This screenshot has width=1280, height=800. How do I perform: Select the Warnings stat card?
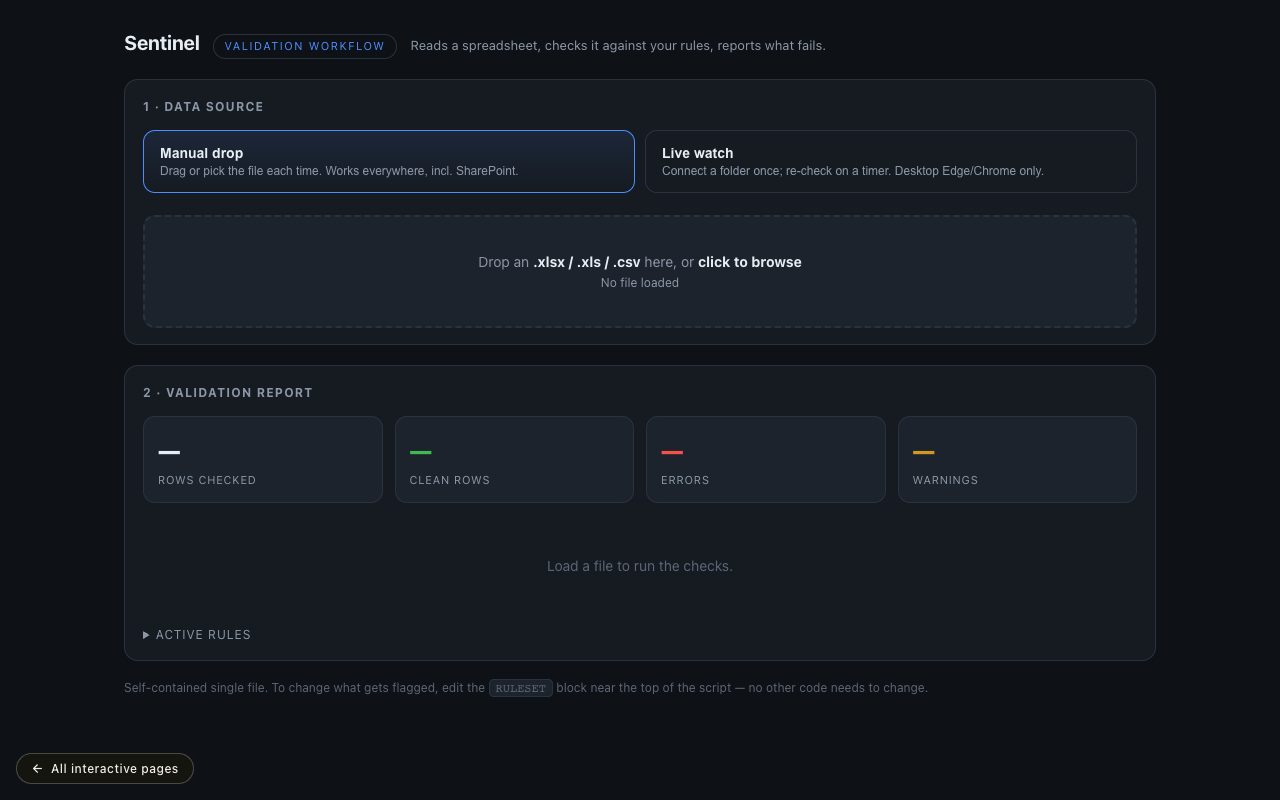pos(1017,459)
